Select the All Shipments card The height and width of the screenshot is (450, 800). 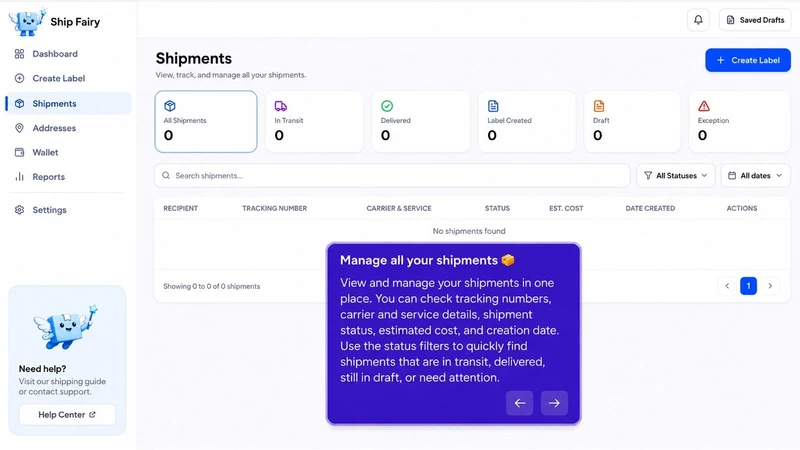[206, 121]
